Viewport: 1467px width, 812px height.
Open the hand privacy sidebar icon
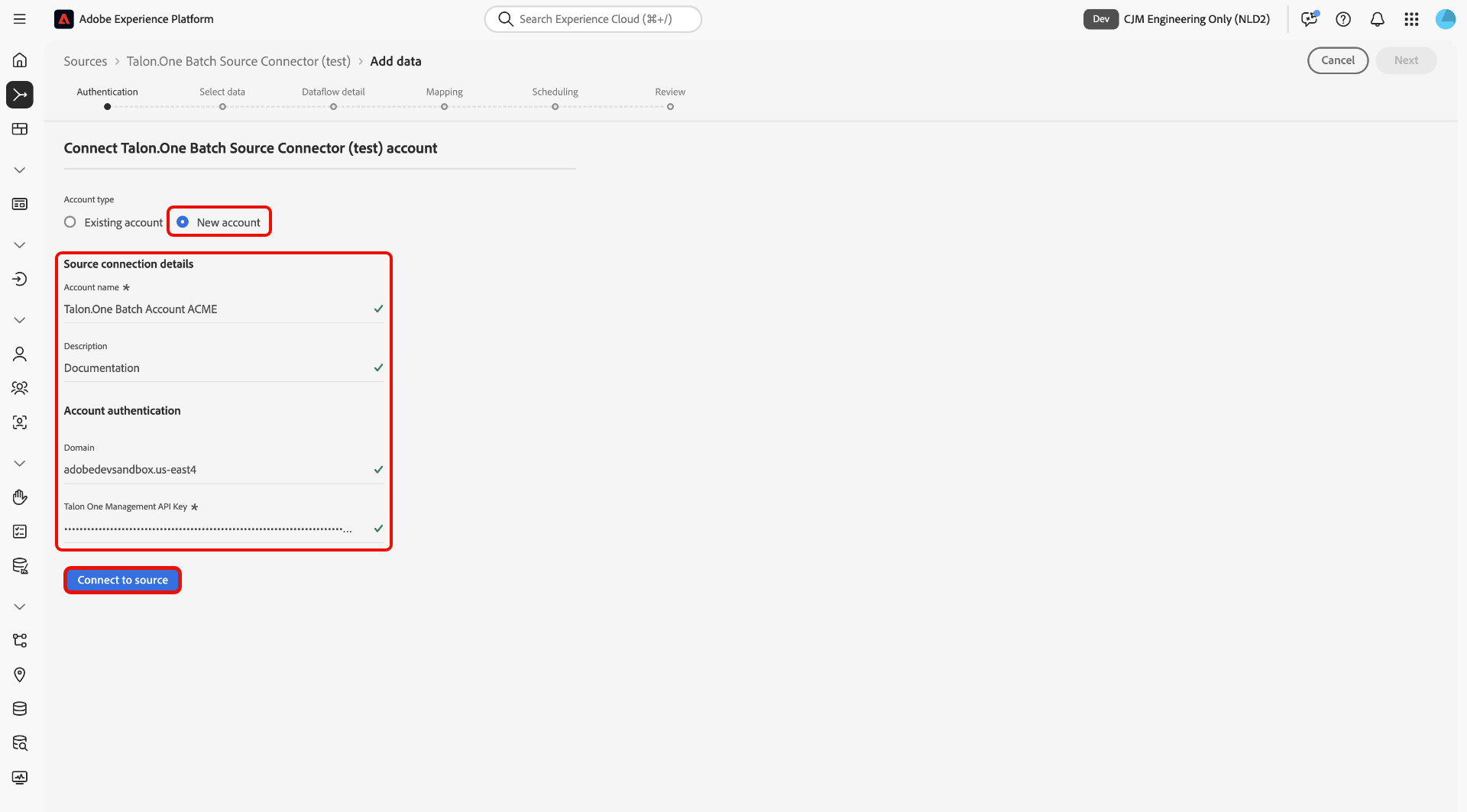pos(20,497)
